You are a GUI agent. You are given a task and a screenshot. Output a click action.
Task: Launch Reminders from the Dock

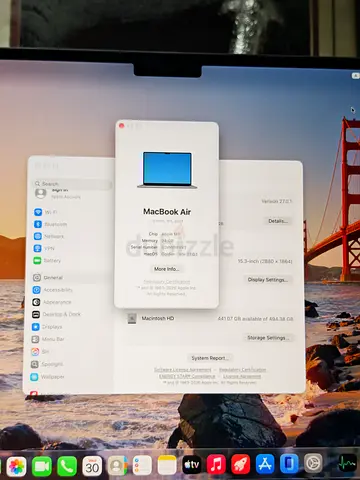142,465
